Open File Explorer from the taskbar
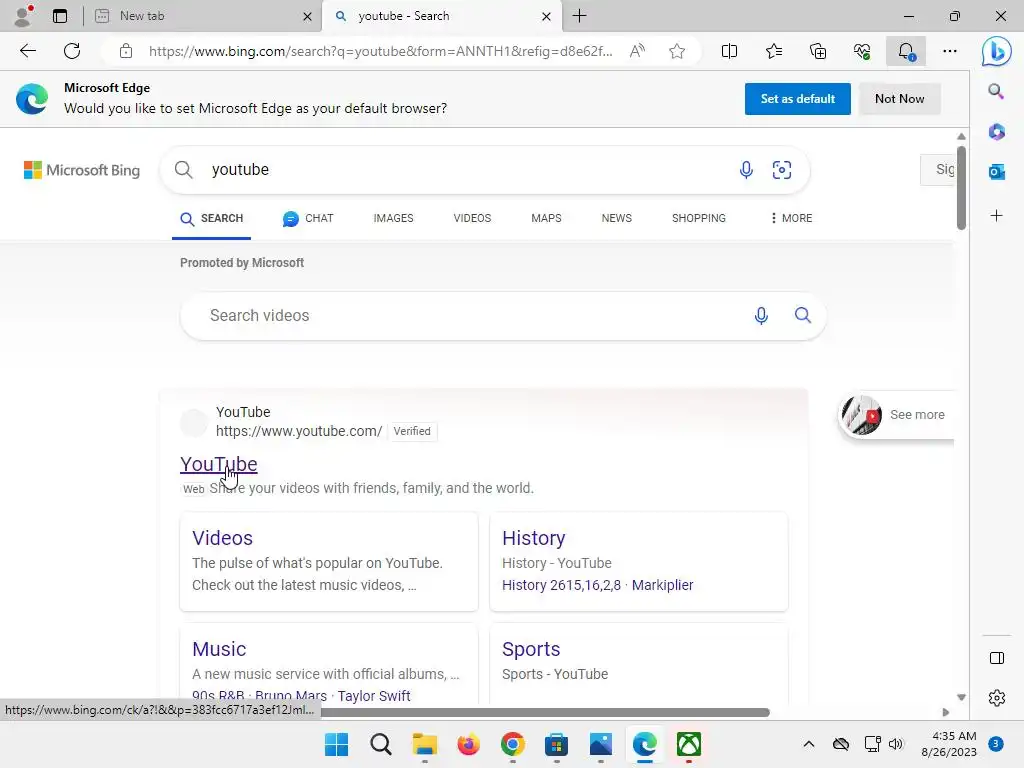 click(424, 744)
